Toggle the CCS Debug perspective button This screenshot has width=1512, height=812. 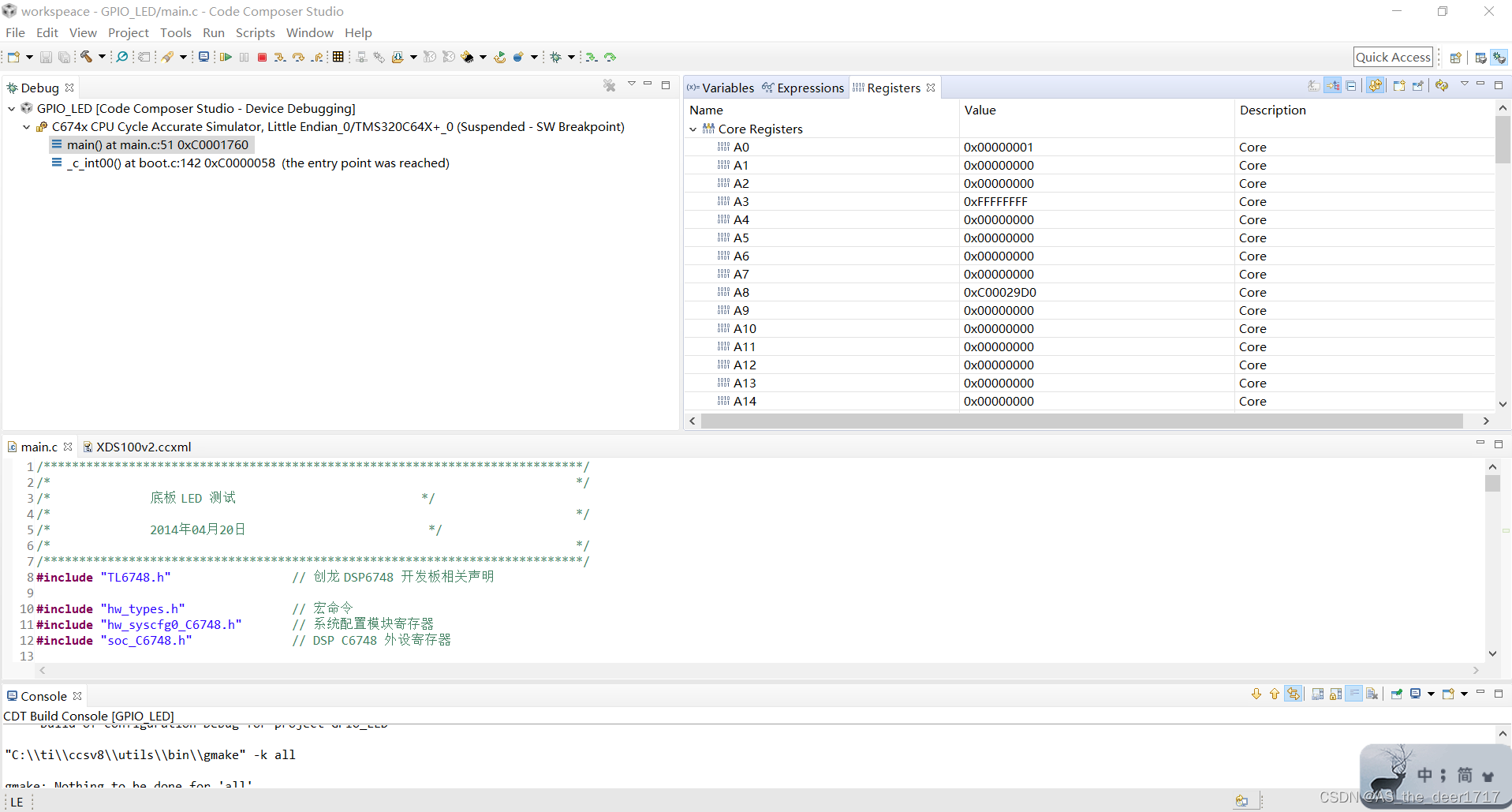click(1499, 58)
